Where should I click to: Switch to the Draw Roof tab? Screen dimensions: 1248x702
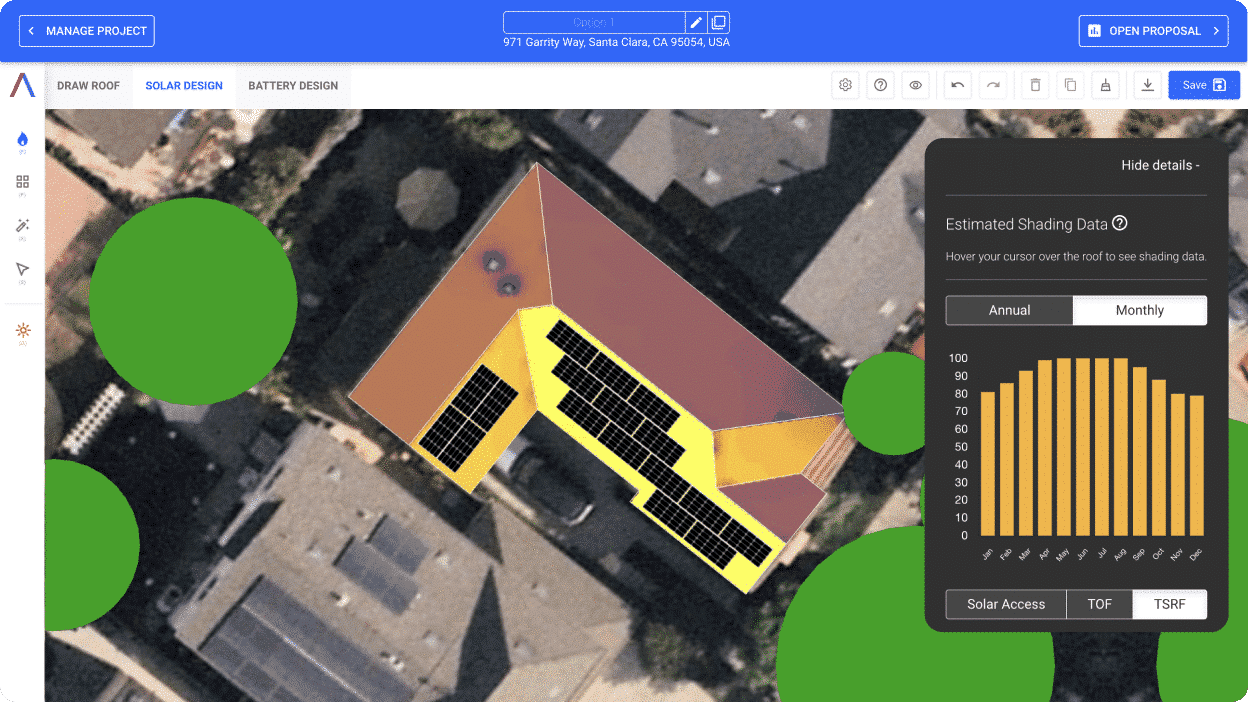(88, 86)
